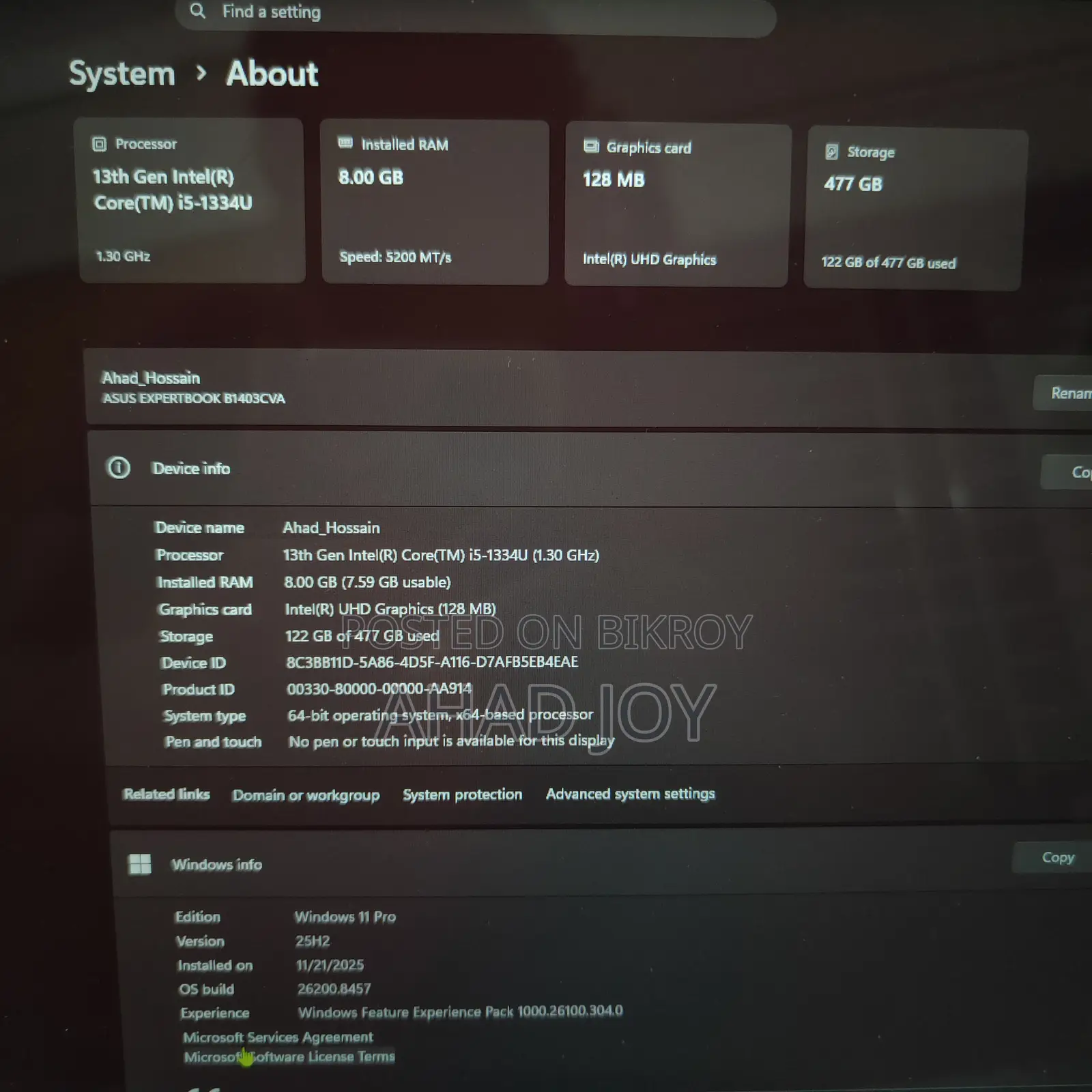Click the device name Ahad_Hossain in Device info

[x=331, y=528]
